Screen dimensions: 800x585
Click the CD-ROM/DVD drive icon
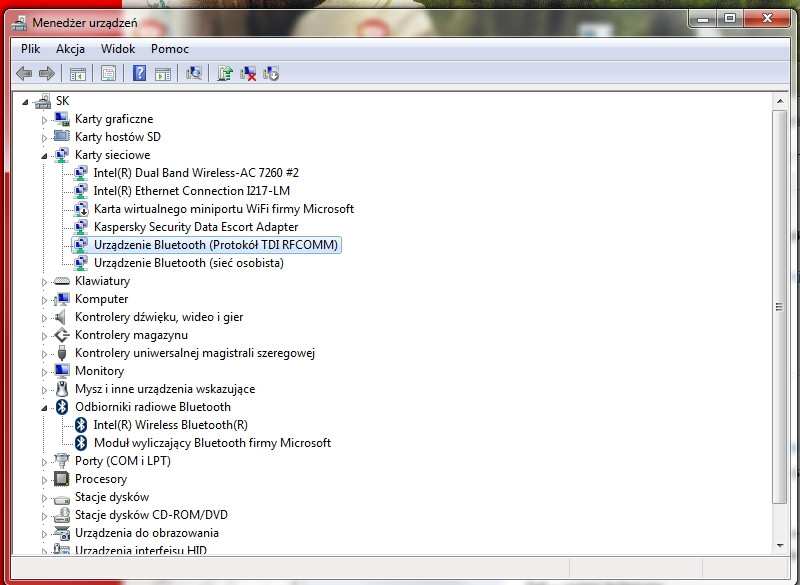pos(62,515)
